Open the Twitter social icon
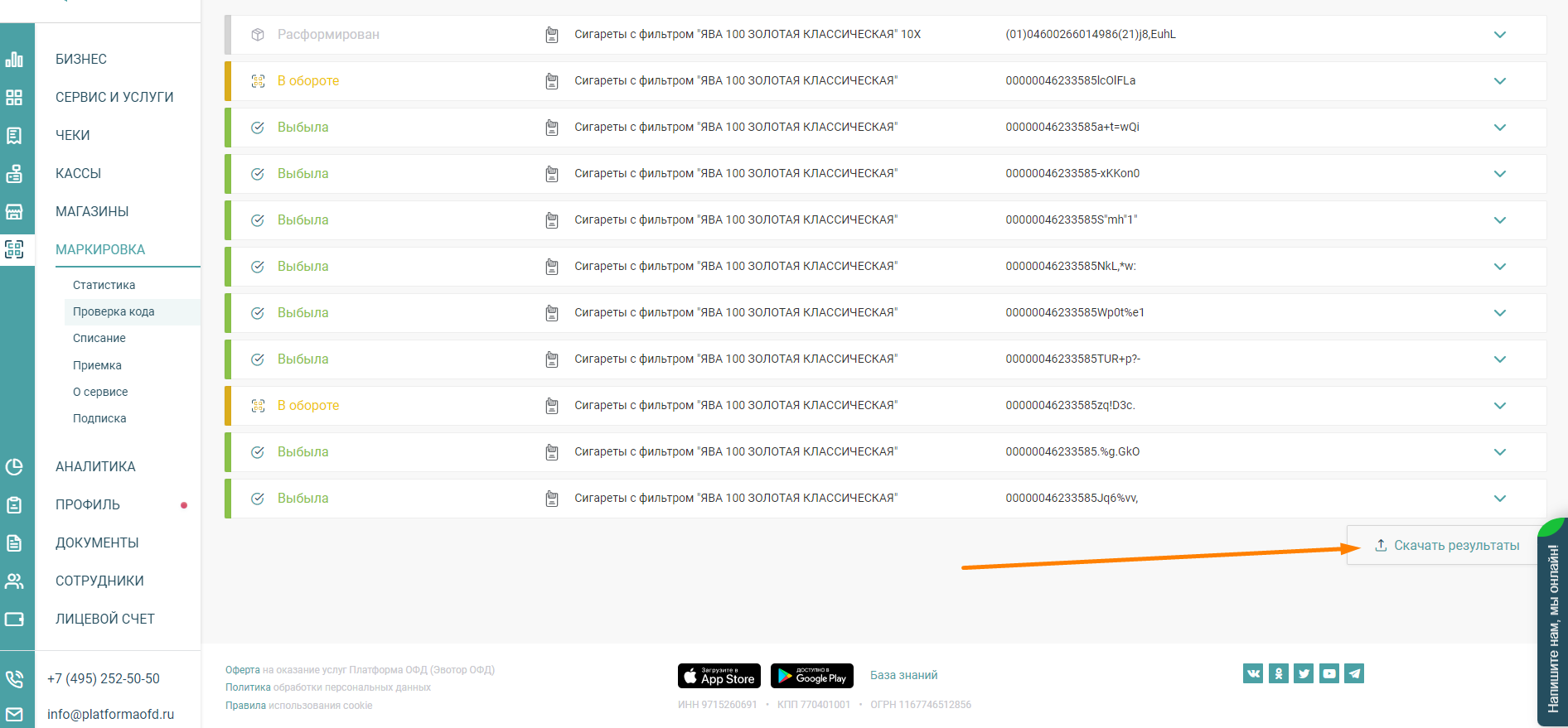The height and width of the screenshot is (728, 1568). (x=1304, y=673)
